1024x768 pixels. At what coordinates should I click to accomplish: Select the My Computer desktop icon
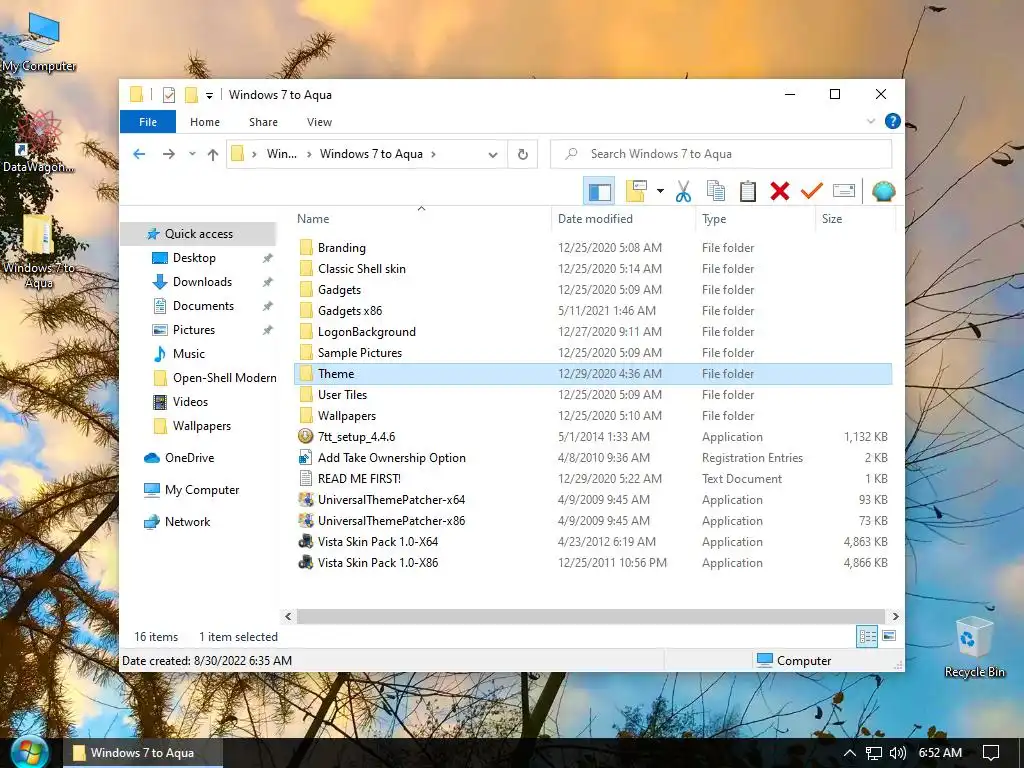(x=39, y=42)
